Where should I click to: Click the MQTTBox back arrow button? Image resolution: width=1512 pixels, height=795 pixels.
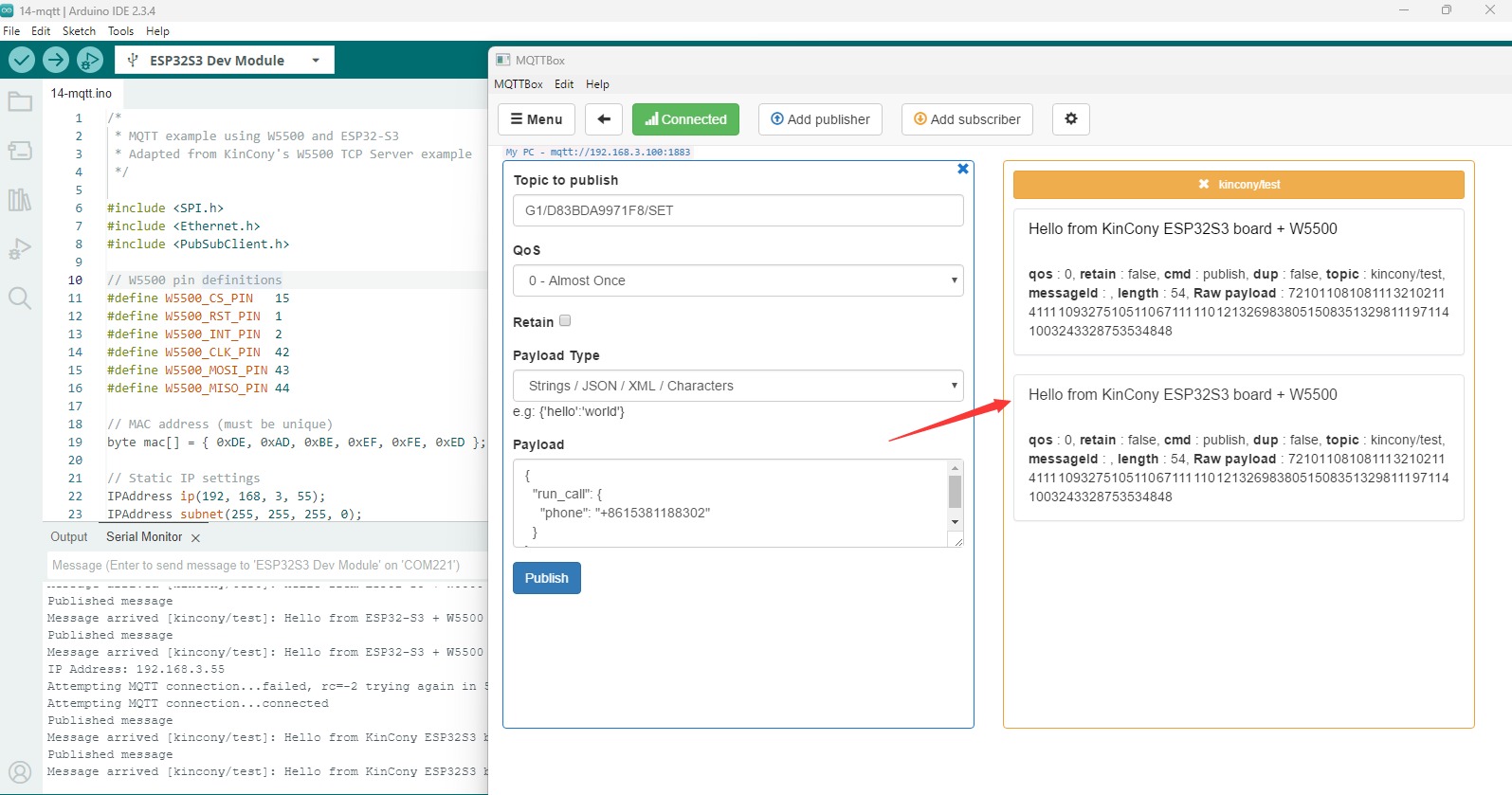coord(604,119)
